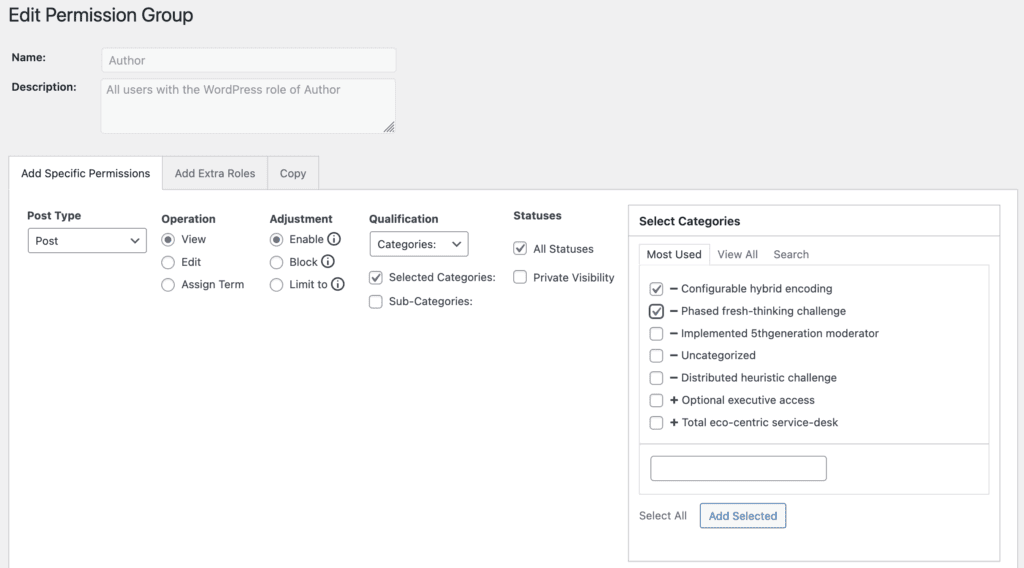Click info icon beside Block option
Image resolution: width=1024 pixels, height=568 pixels.
coord(327,262)
